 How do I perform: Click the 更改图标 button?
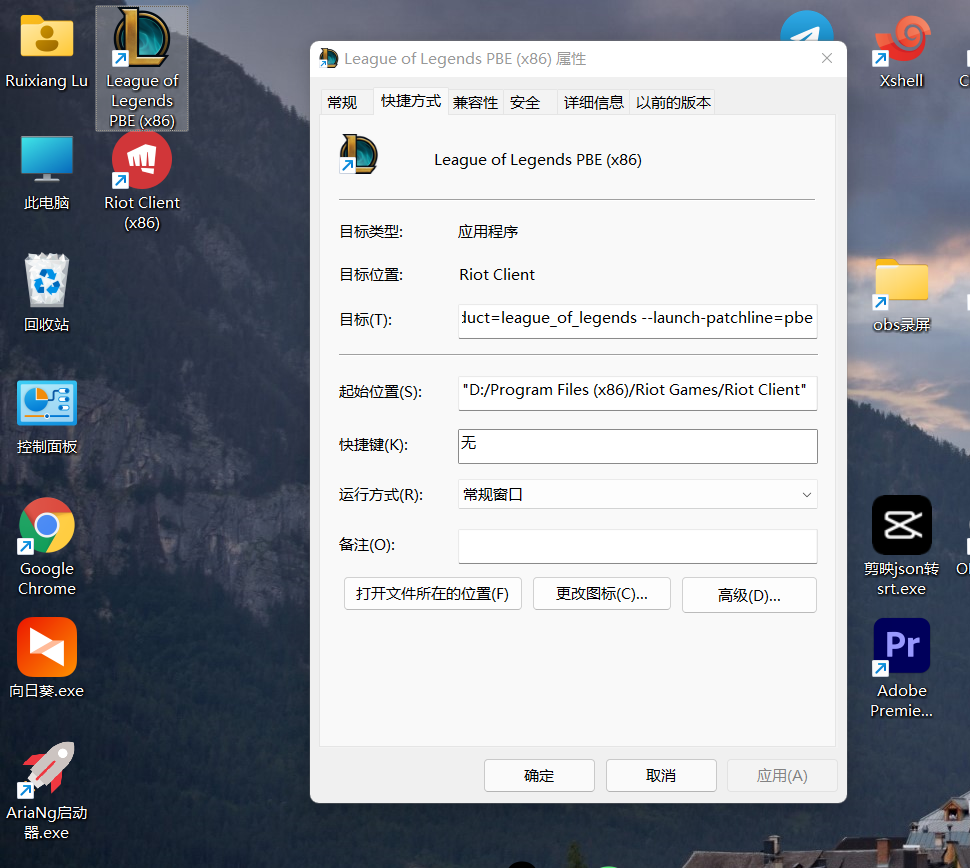click(601, 594)
